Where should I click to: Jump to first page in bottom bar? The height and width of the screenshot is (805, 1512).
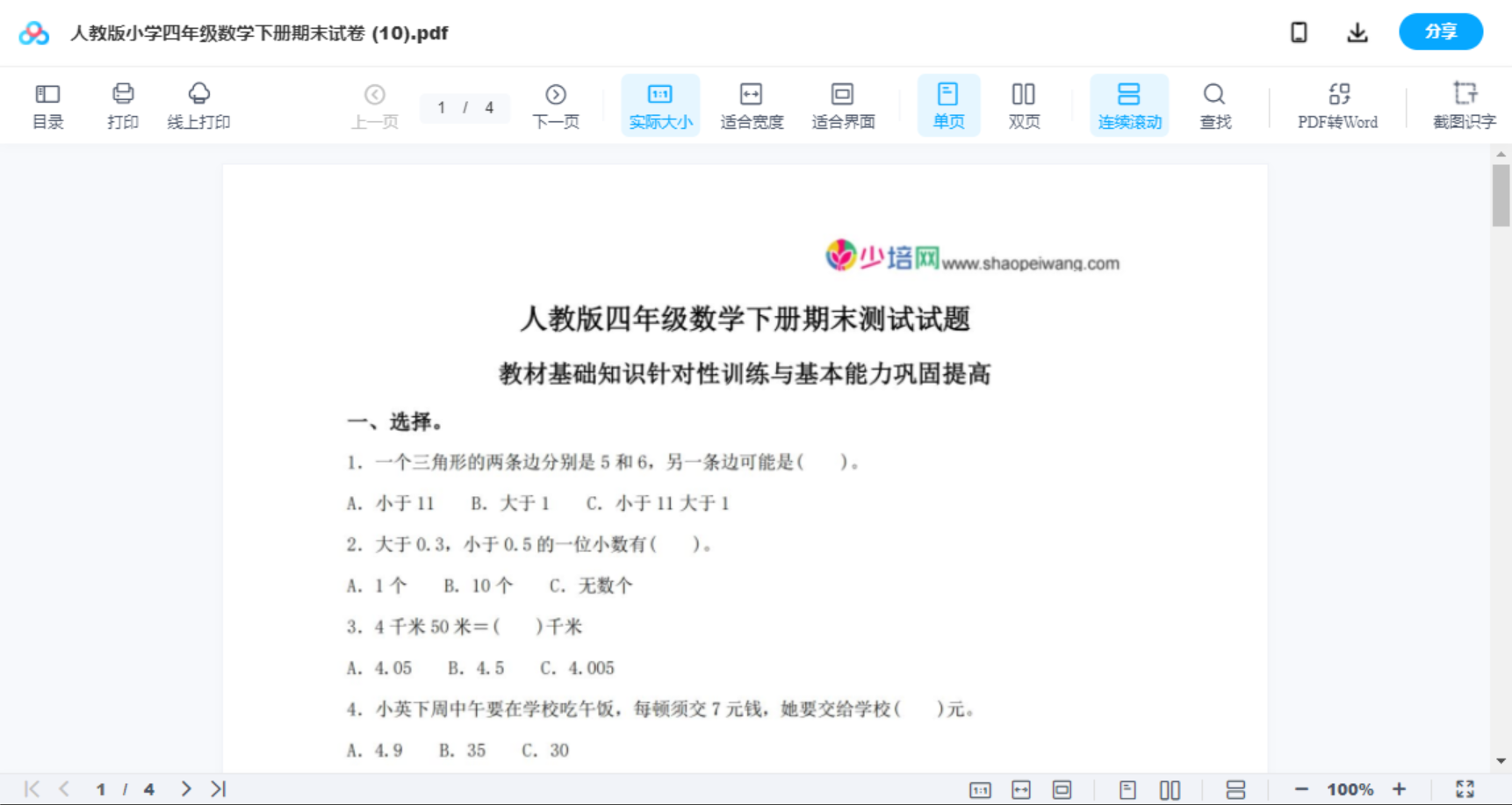click(32, 788)
